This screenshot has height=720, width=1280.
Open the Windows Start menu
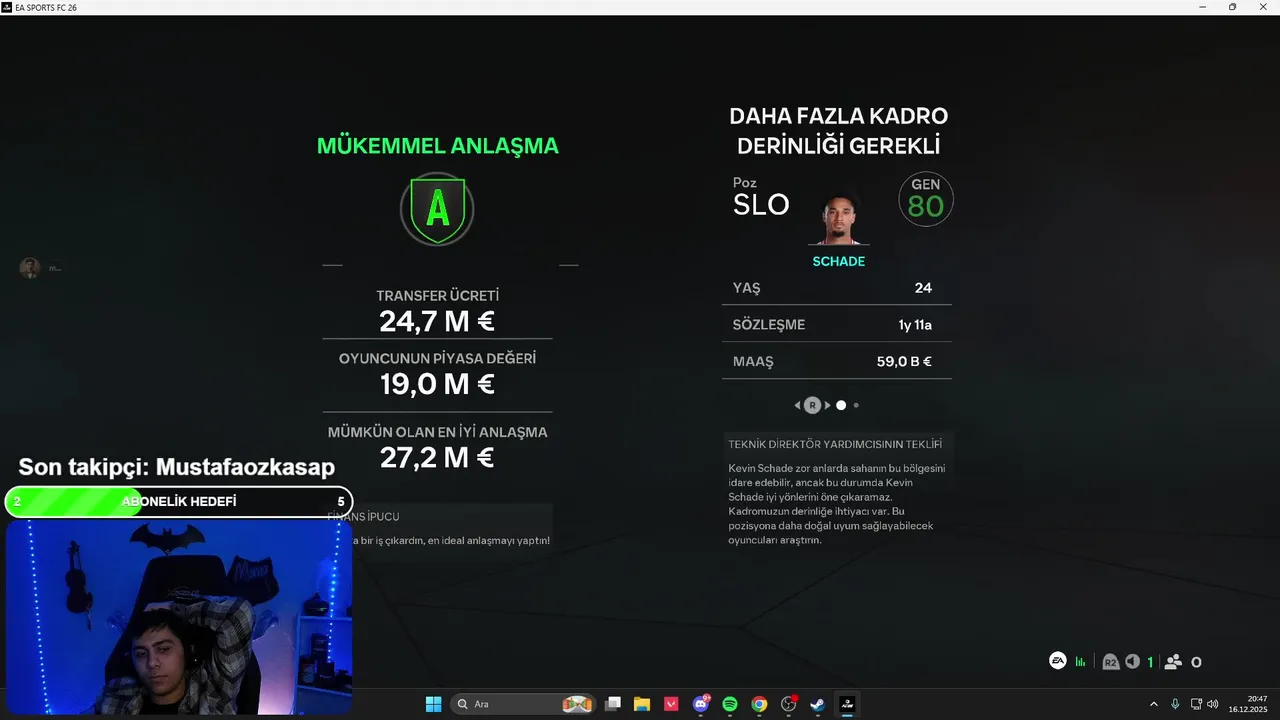(x=433, y=704)
